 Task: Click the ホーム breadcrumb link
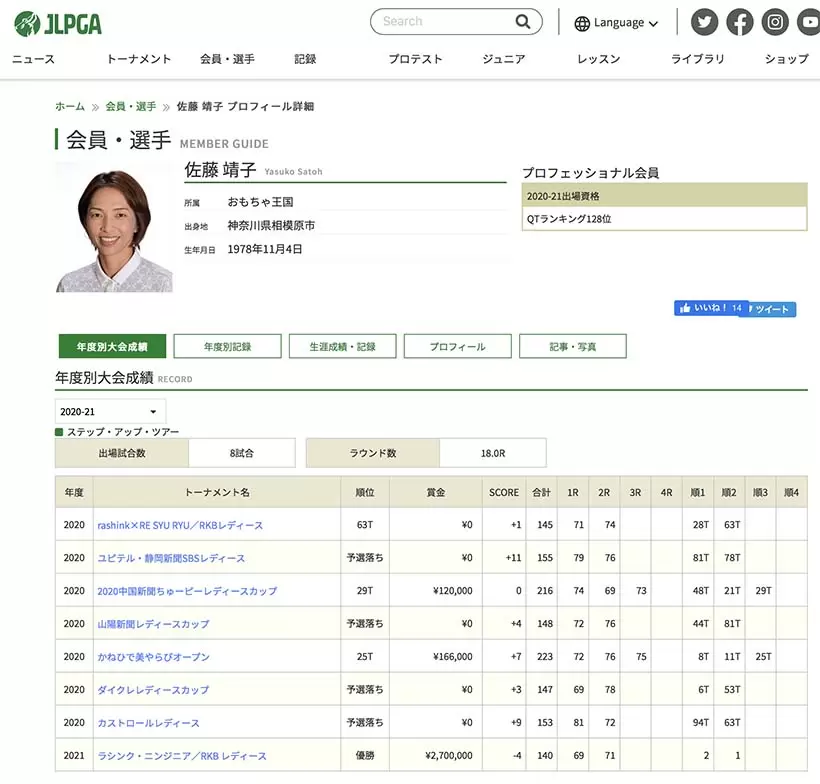click(x=70, y=106)
